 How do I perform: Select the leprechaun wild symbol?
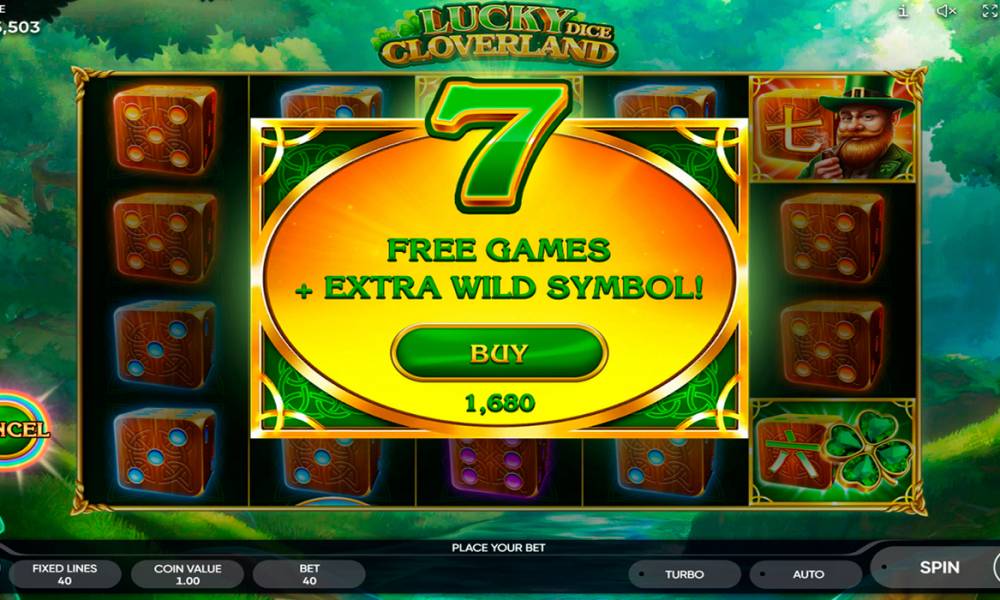[833, 128]
